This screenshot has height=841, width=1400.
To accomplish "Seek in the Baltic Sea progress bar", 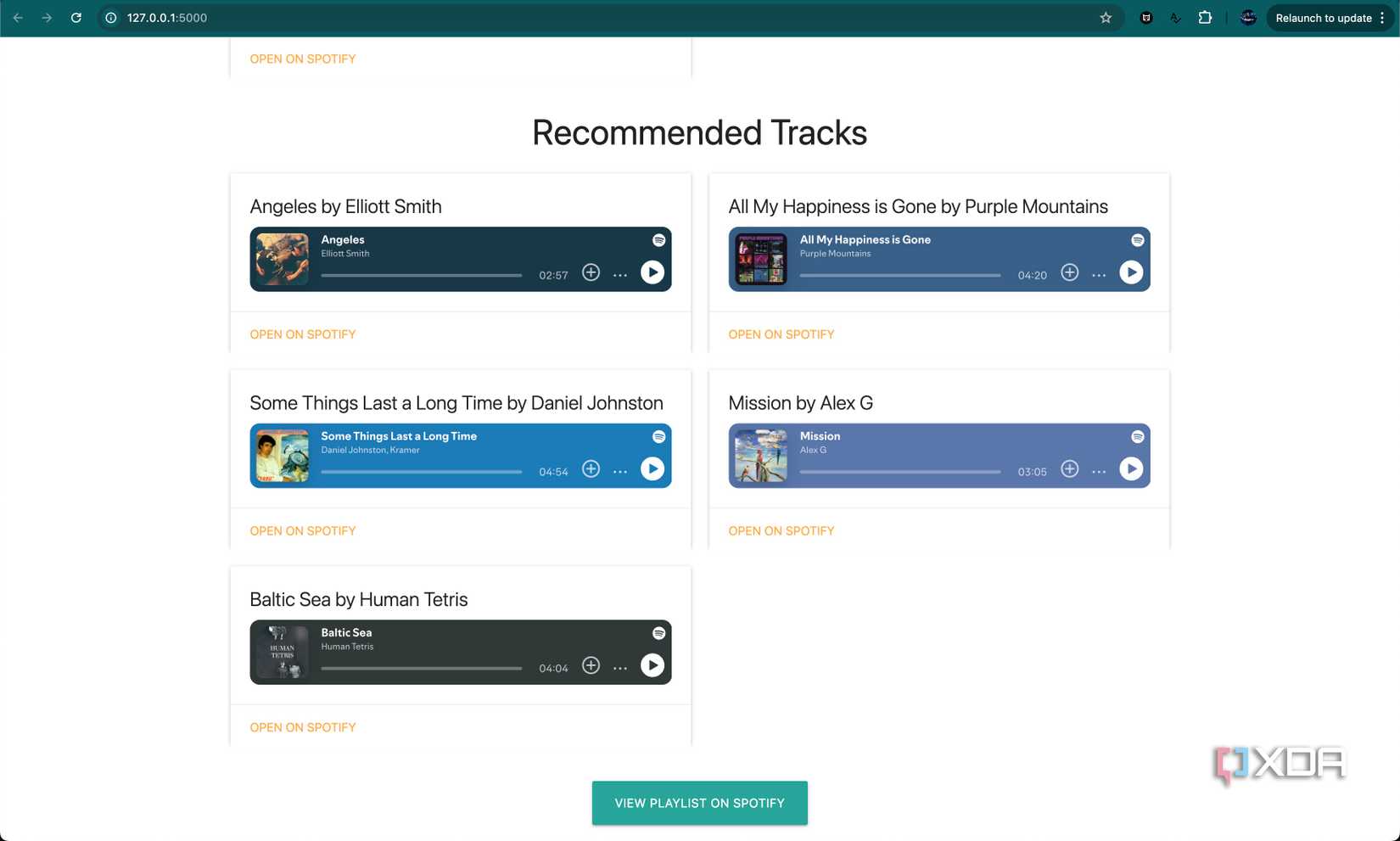I will [x=422, y=668].
